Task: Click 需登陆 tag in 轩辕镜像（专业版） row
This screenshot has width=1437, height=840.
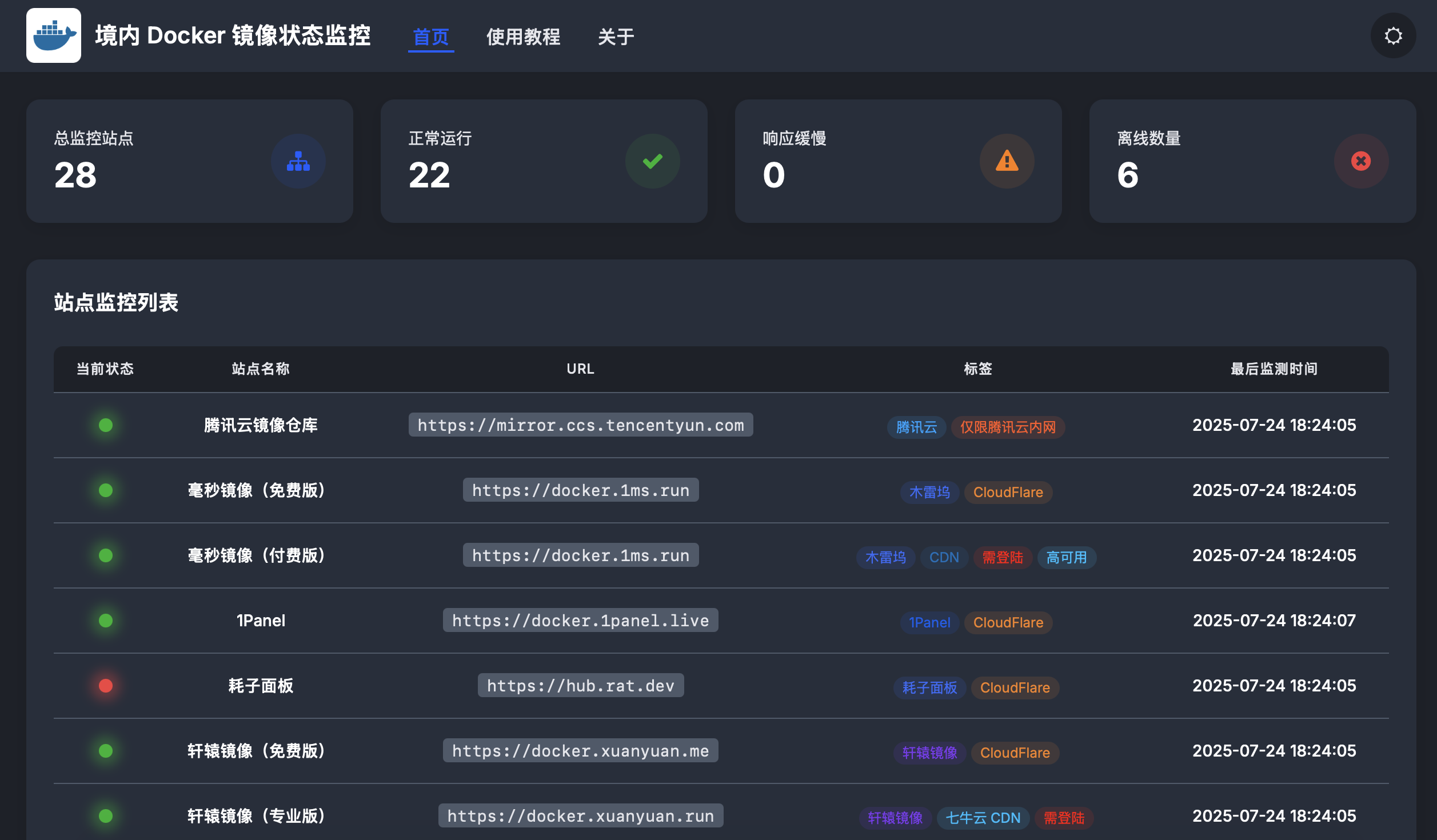Action: pos(1064,818)
